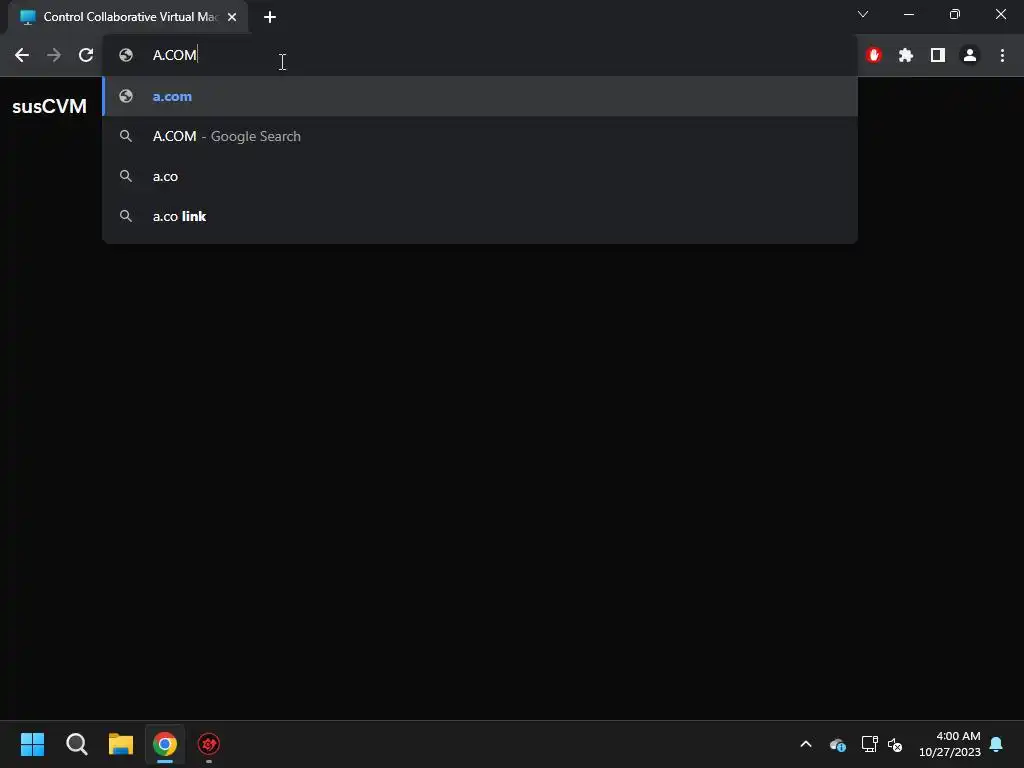Viewport: 1024px width, 768px height.
Task: Reload the page with the refresh icon
Action: click(x=86, y=56)
